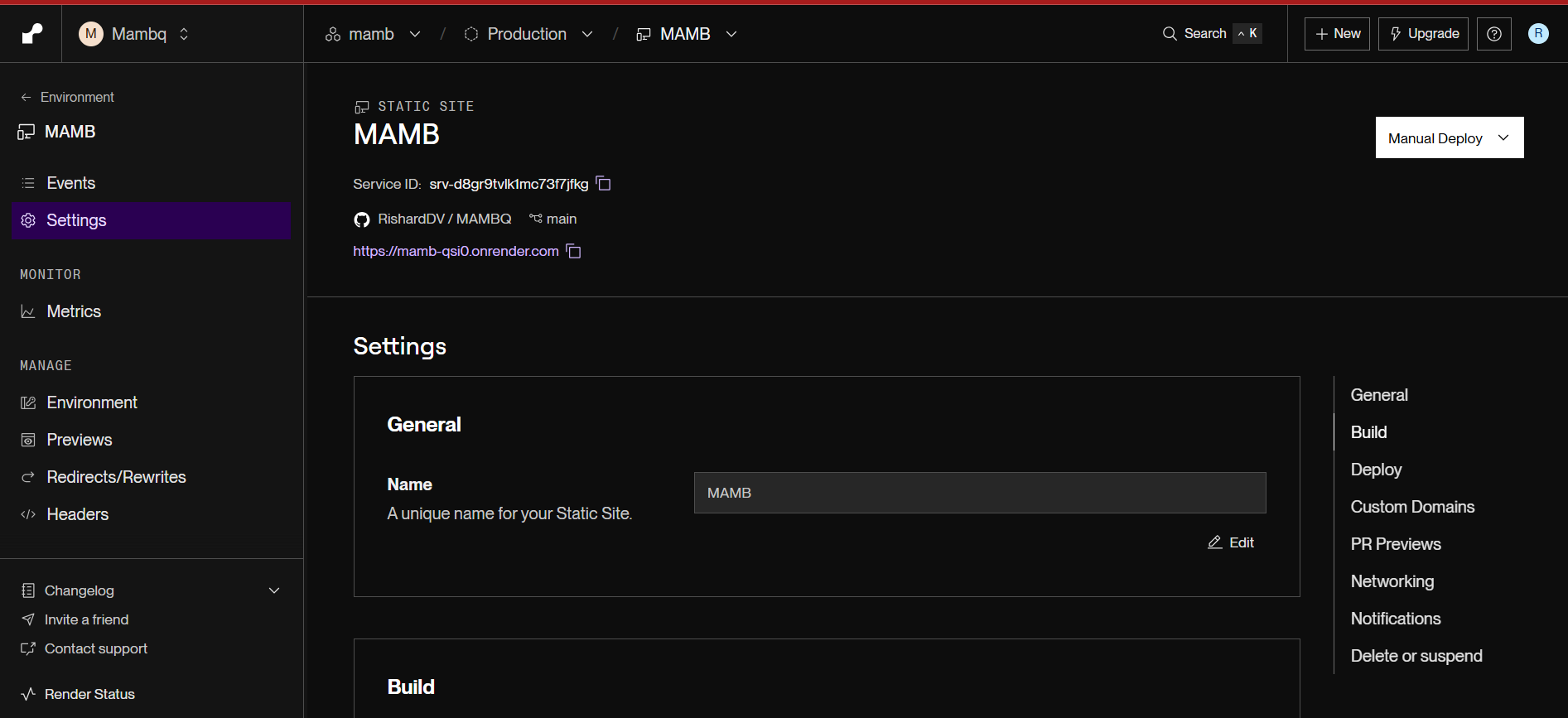
Task: Click the Redirects/Rewrites arrow icon
Action: (x=28, y=477)
